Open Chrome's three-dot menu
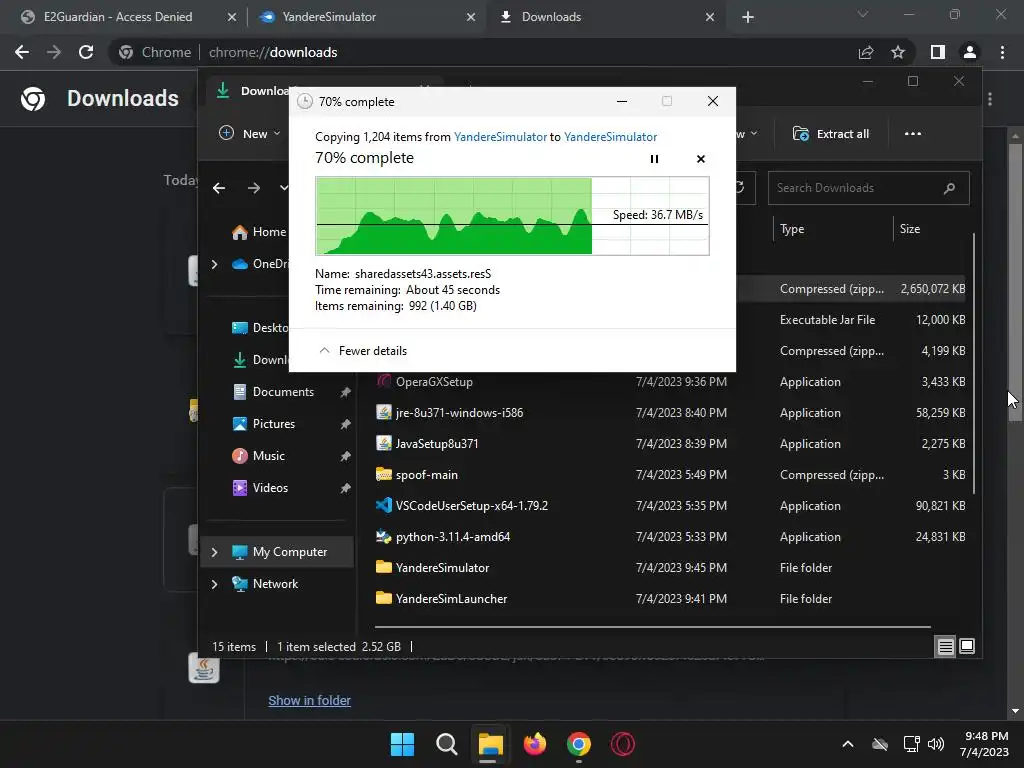1024x768 pixels. coord(1002,52)
